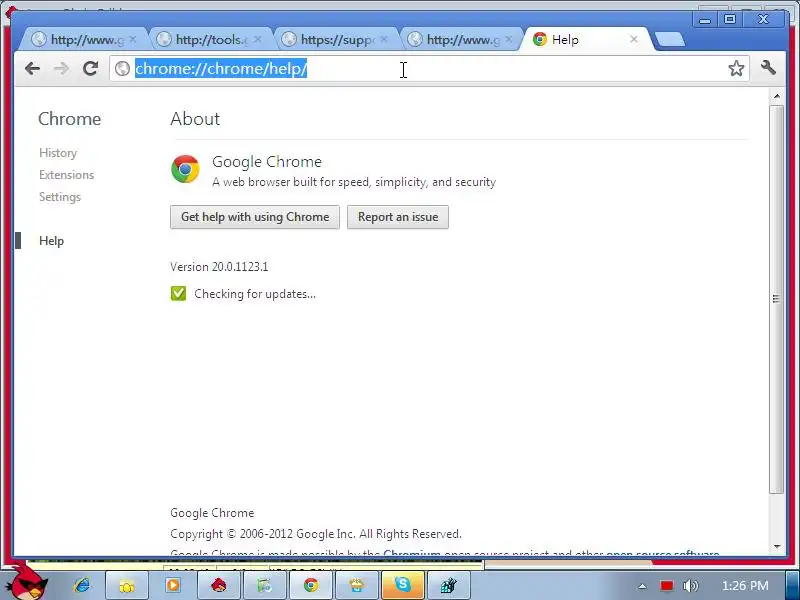Open the last taskbar icon beside Skype
Screen dimensions: 800x600
coord(448,585)
